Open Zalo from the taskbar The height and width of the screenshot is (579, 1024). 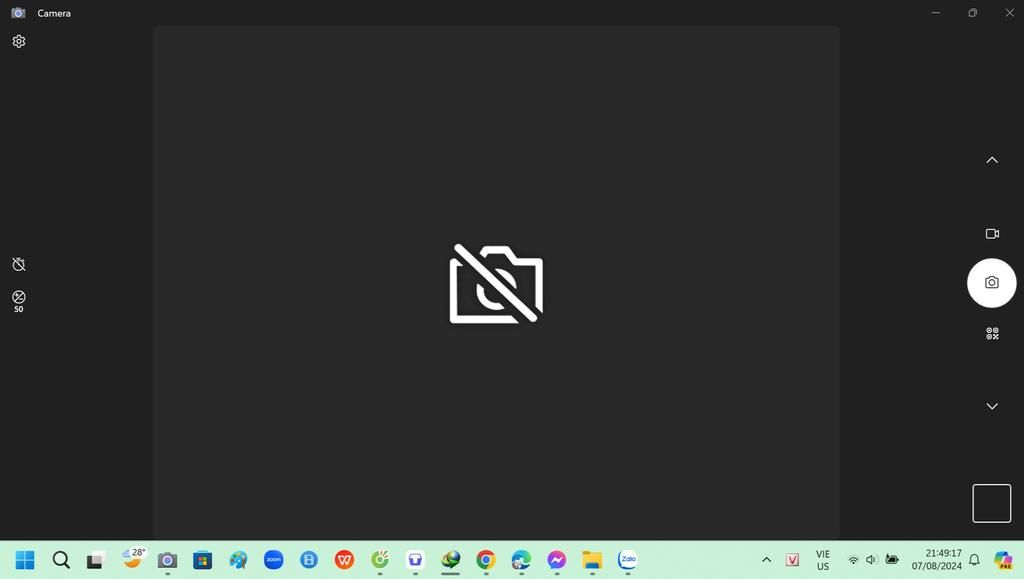click(x=628, y=560)
